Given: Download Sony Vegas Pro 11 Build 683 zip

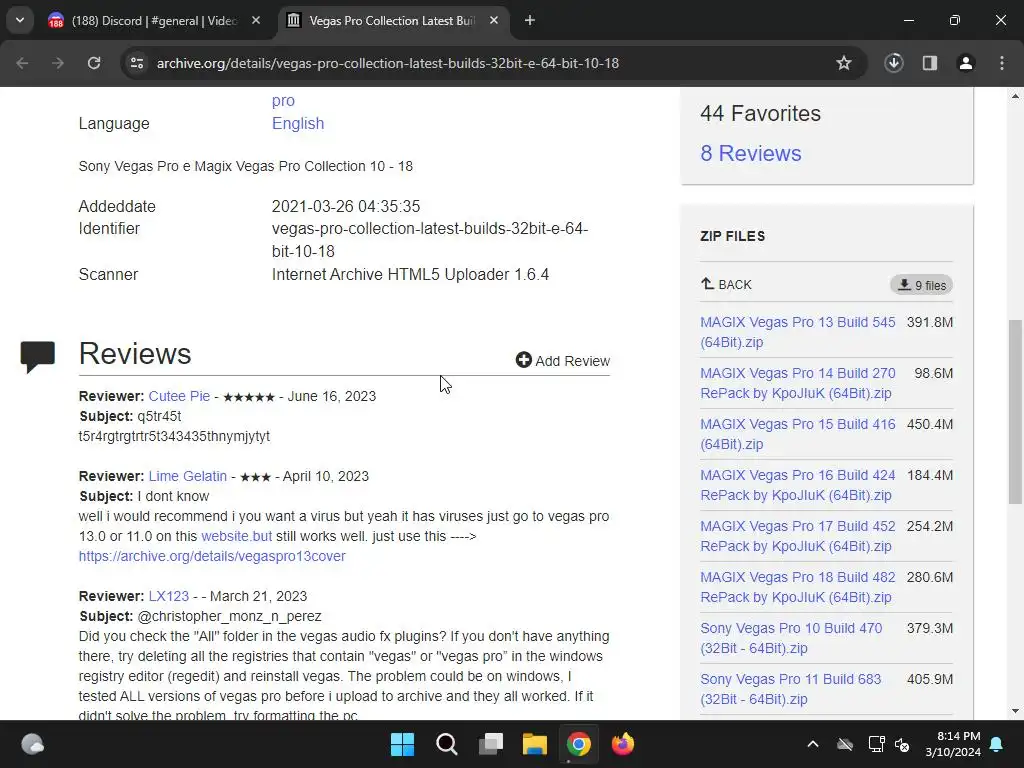Looking at the screenshot, I should coord(790,689).
